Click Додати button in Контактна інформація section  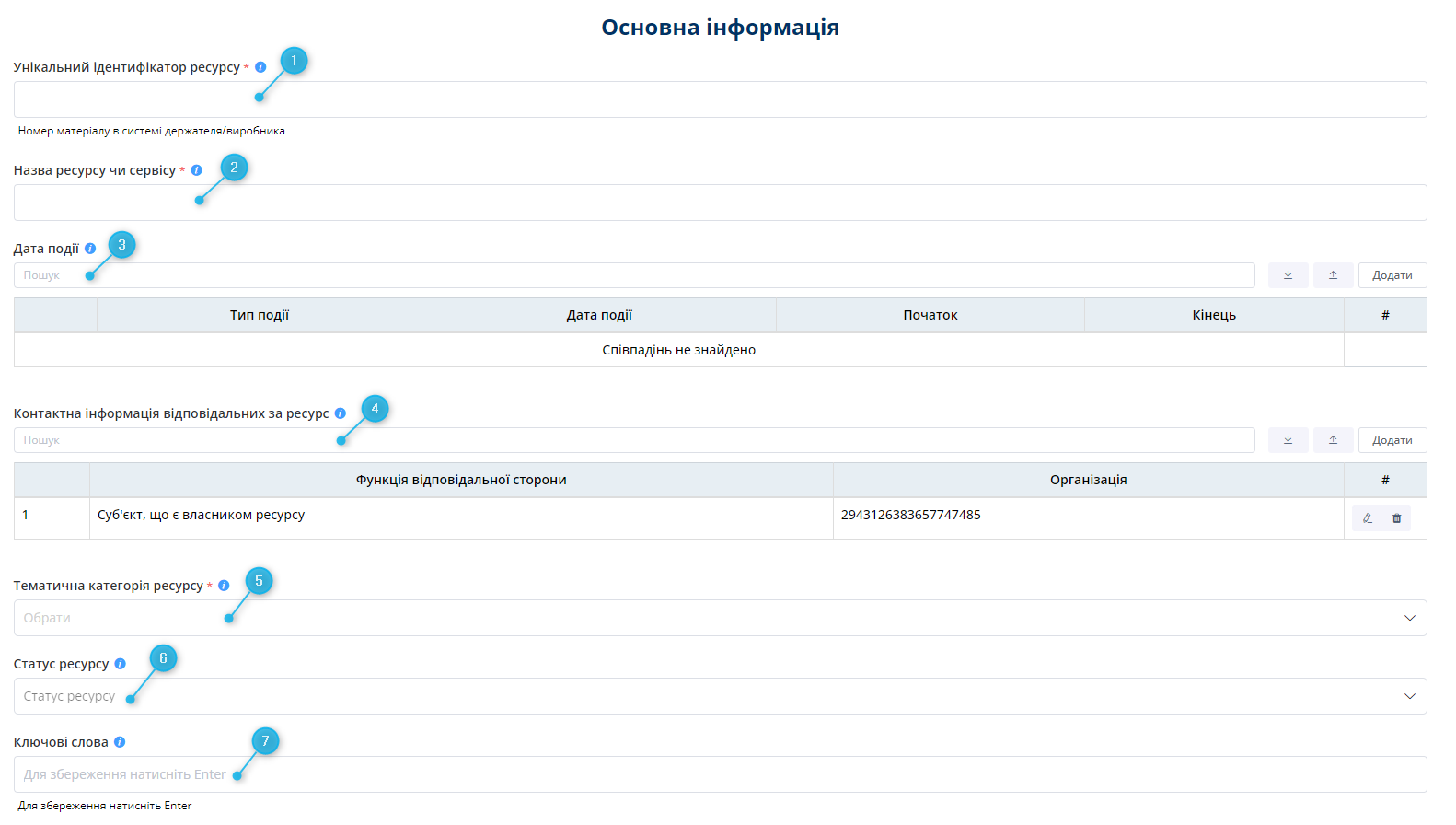pos(1392,440)
